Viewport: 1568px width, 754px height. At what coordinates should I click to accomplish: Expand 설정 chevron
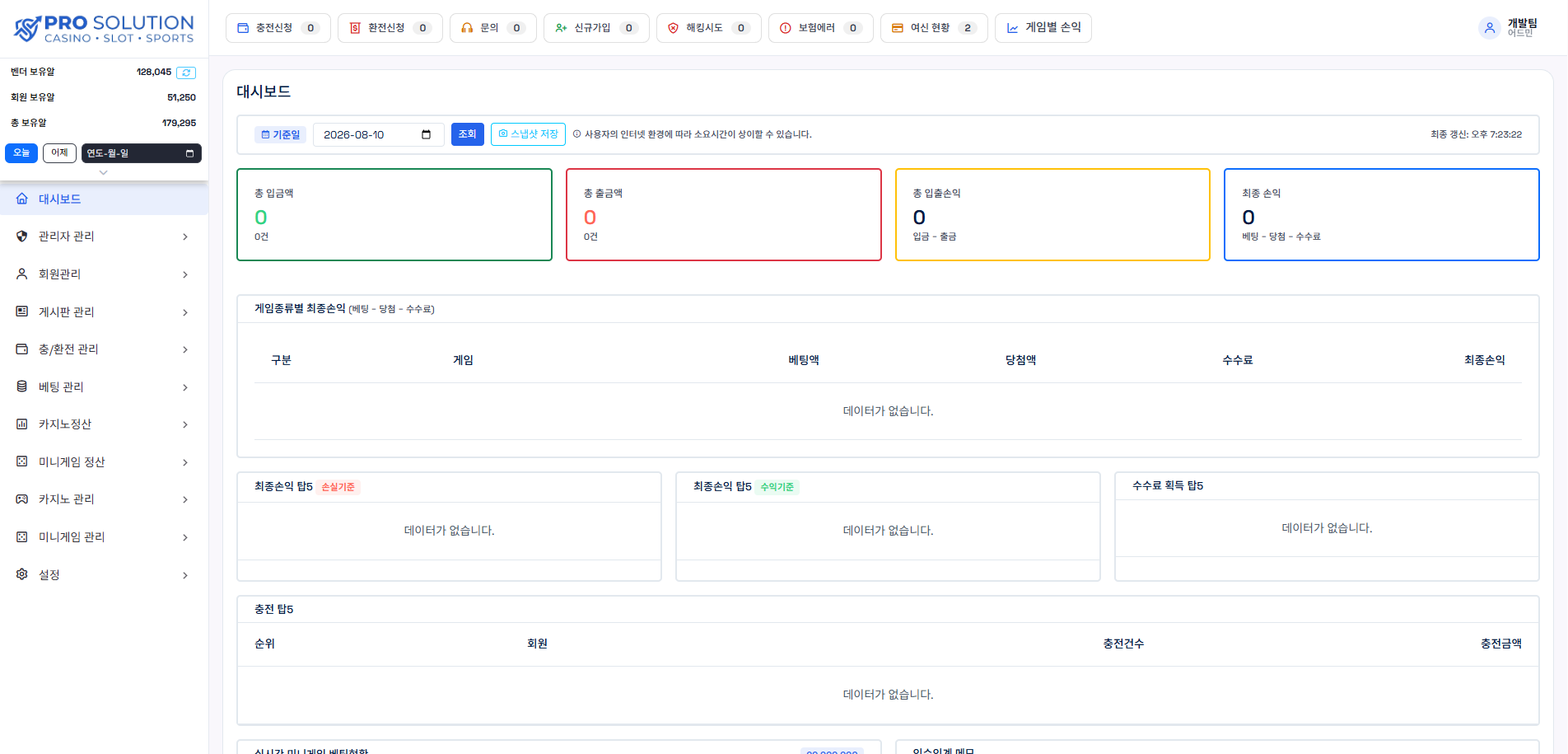[185, 575]
